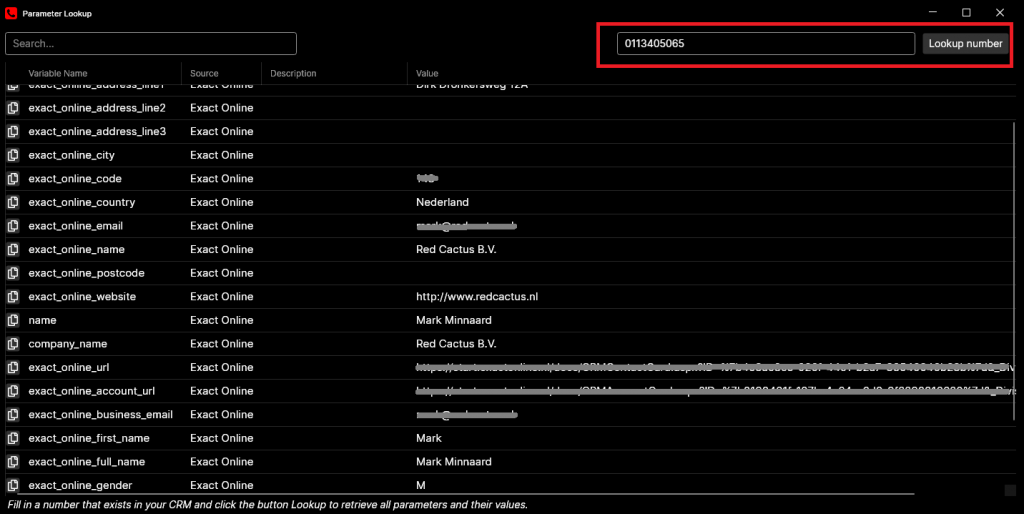Screen dimensions: 1024x514
Task: Select 'Red Cactus B.V.' in company_name row
Action: point(456,344)
